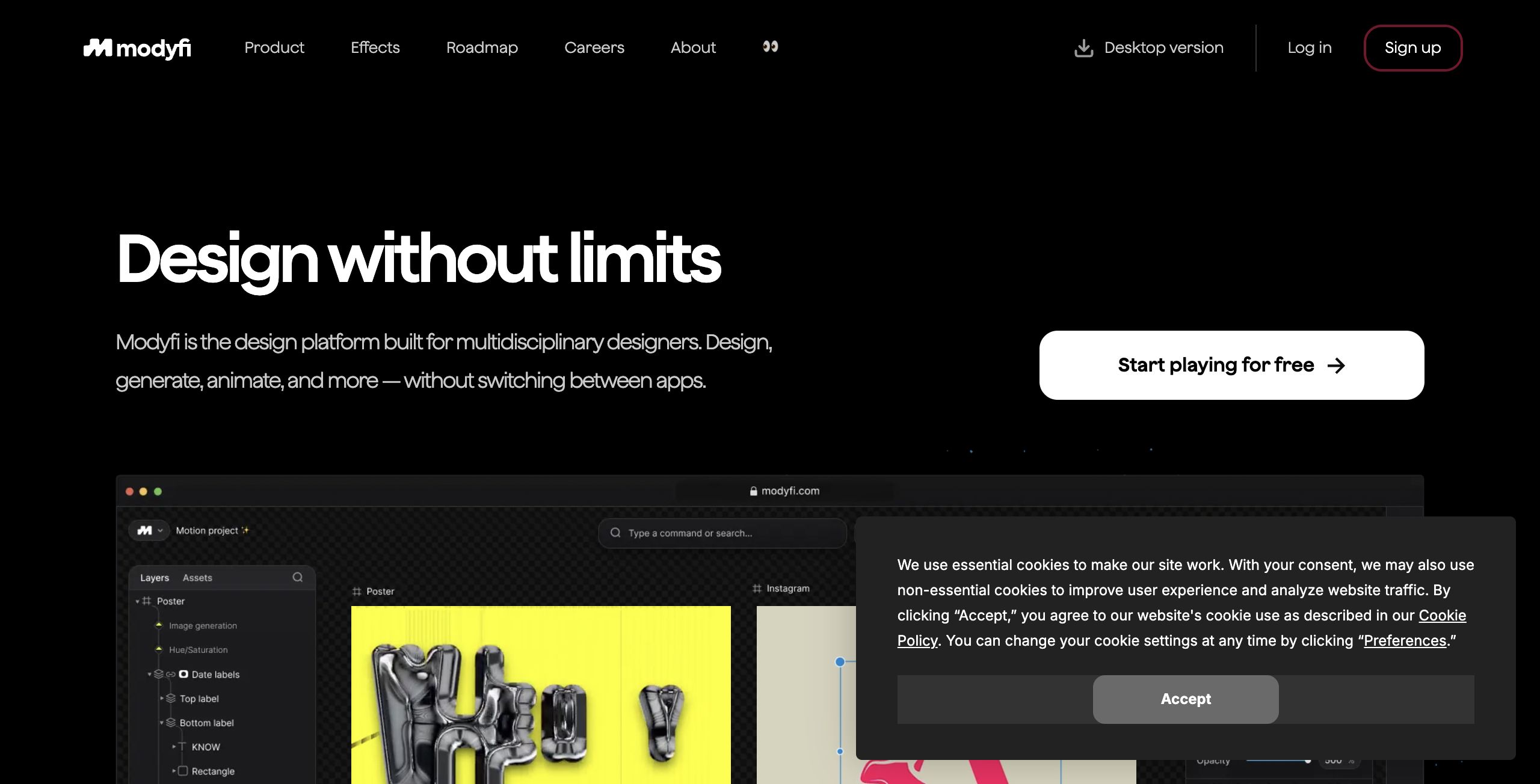This screenshot has width=1540, height=784.
Task: Click the modyfi logo in the navbar
Action: [x=137, y=48]
